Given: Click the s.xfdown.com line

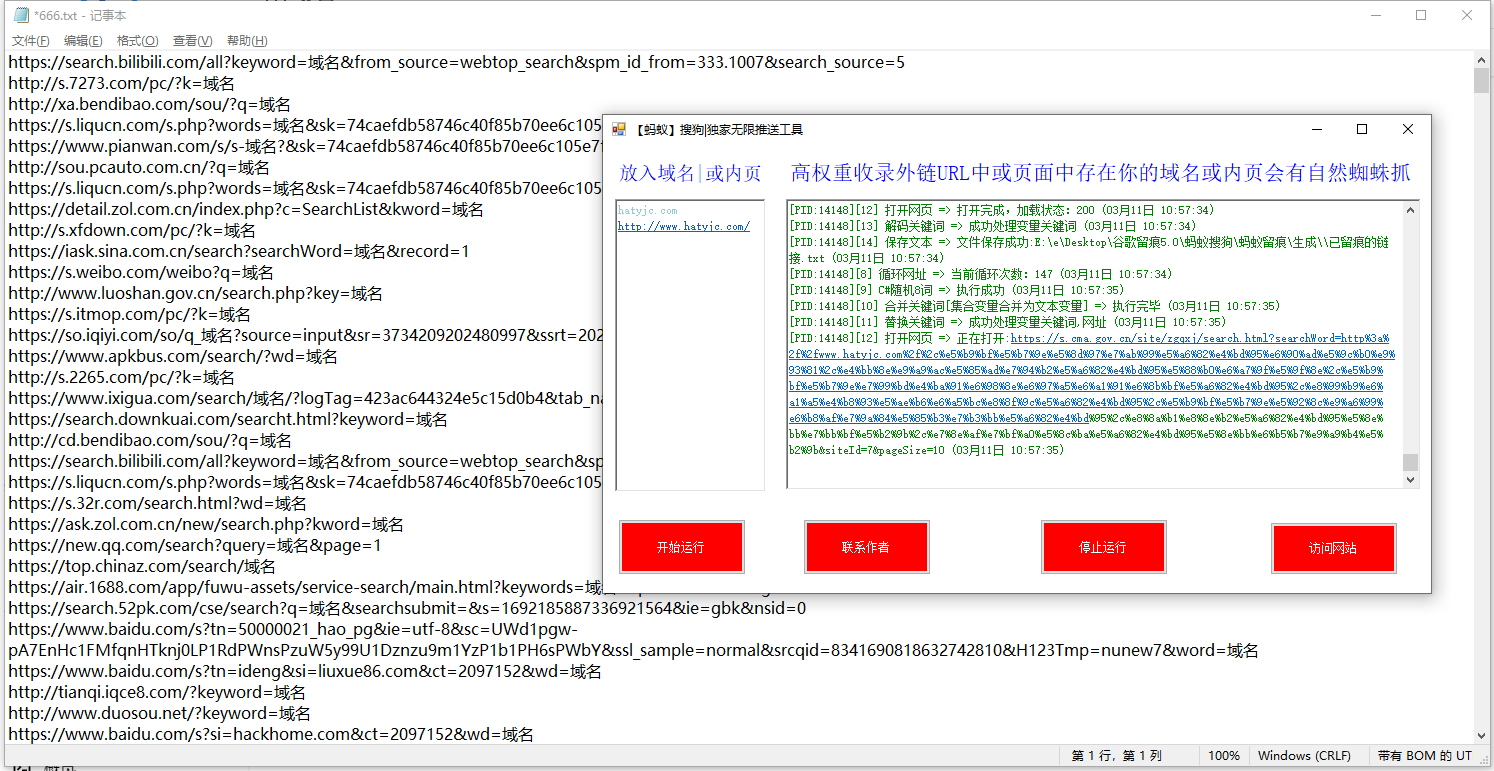Looking at the screenshot, I should click(x=132, y=230).
